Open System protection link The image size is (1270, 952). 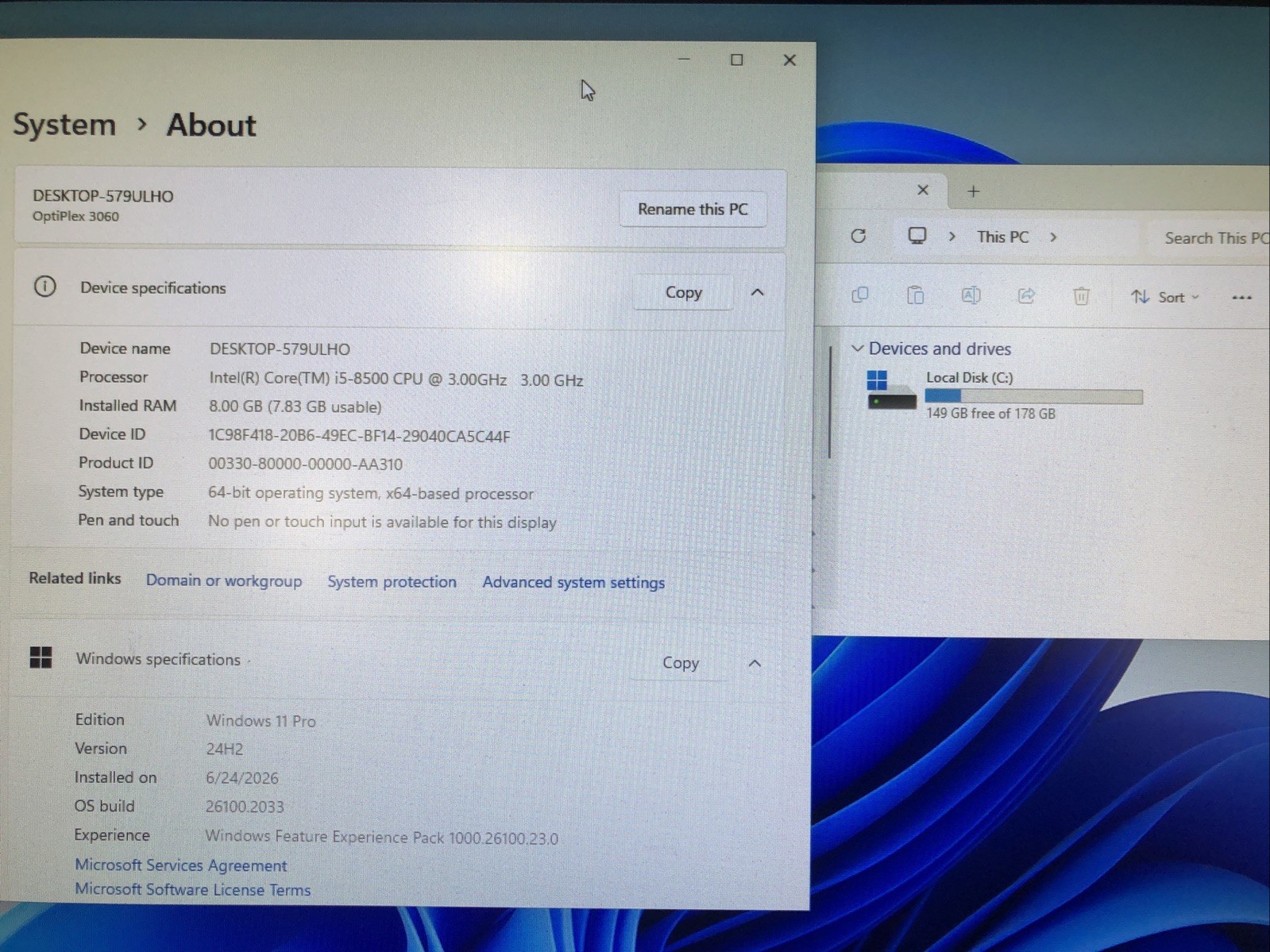click(x=392, y=581)
